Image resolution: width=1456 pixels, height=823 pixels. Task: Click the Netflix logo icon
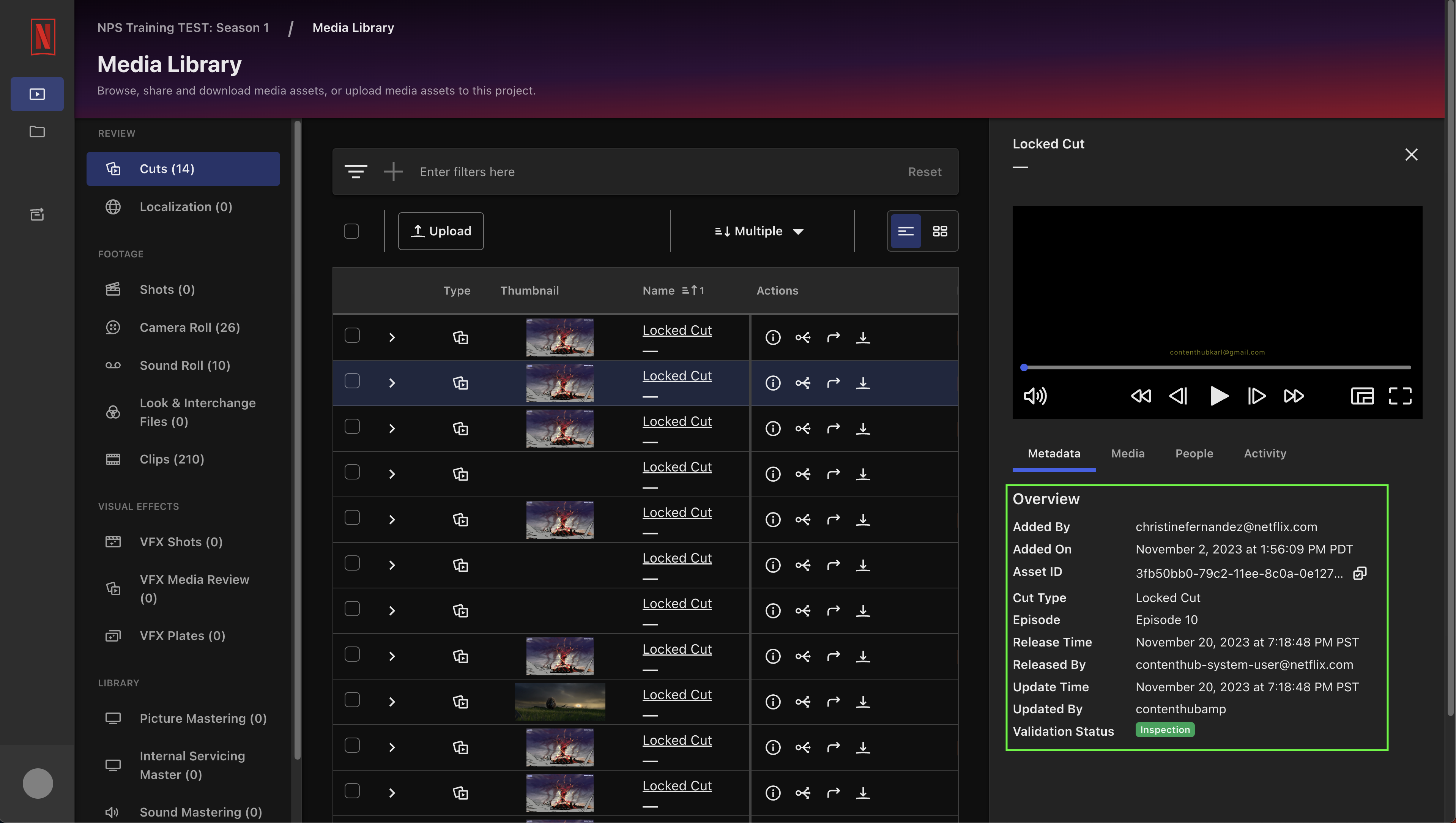pyautogui.click(x=43, y=37)
